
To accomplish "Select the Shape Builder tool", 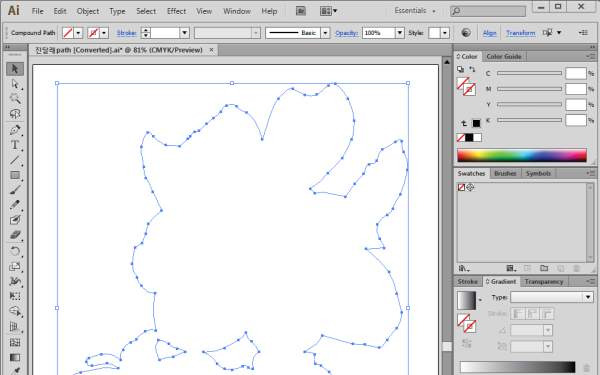I will click(15, 311).
